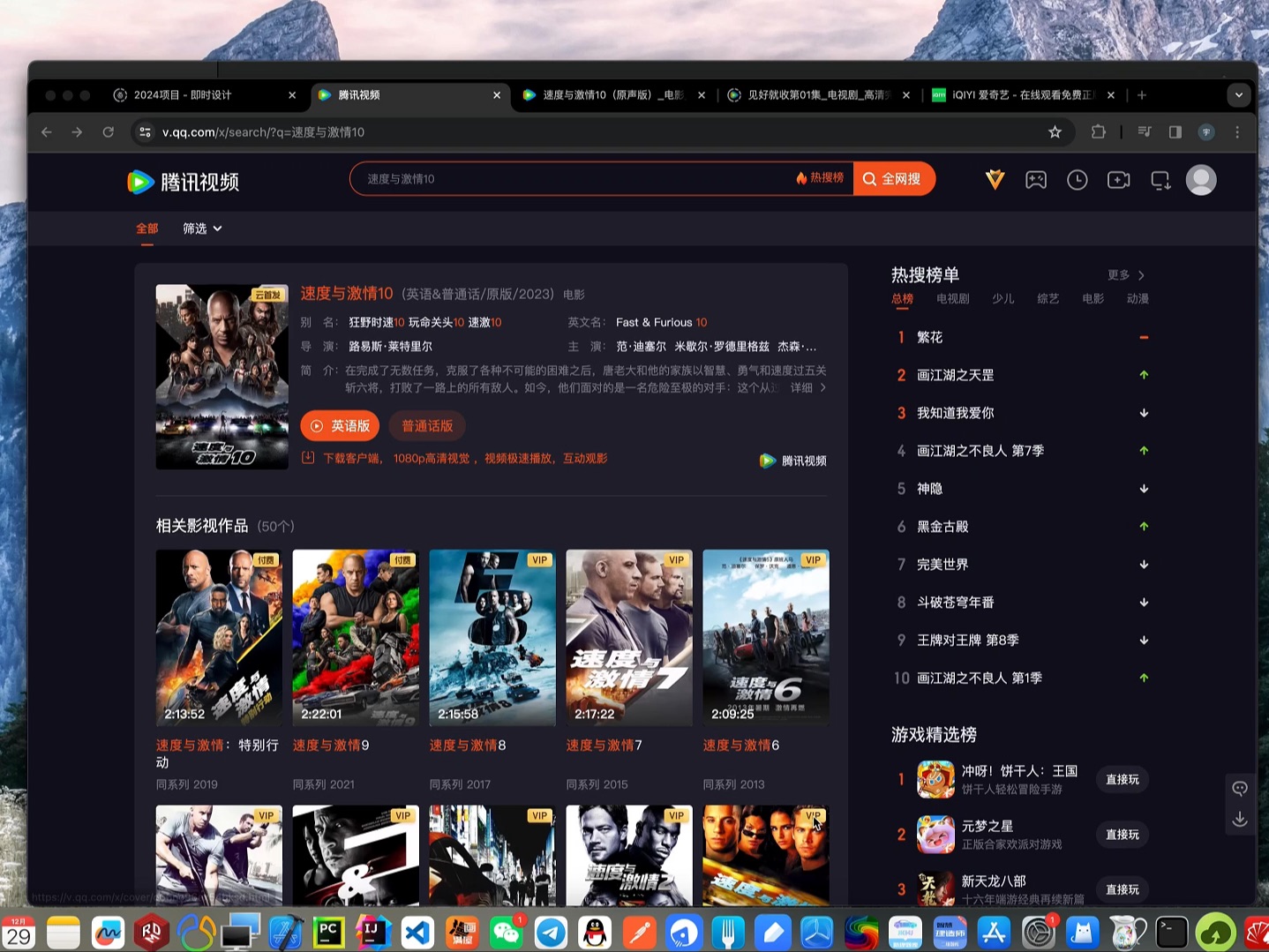
Task: Toggle Chrome side panel icon
Action: 1175,132
